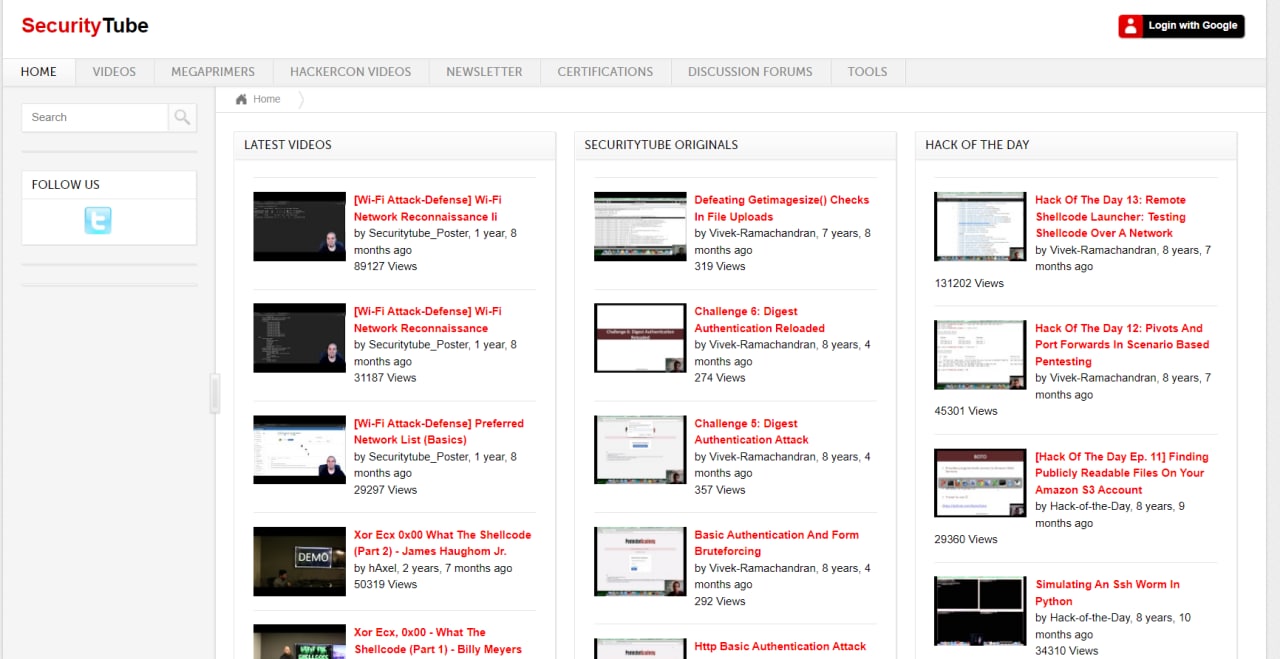This screenshot has width=1280, height=659.
Task: Open Hack Of The Day Ep. 11 link
Action: (1122, 473)
